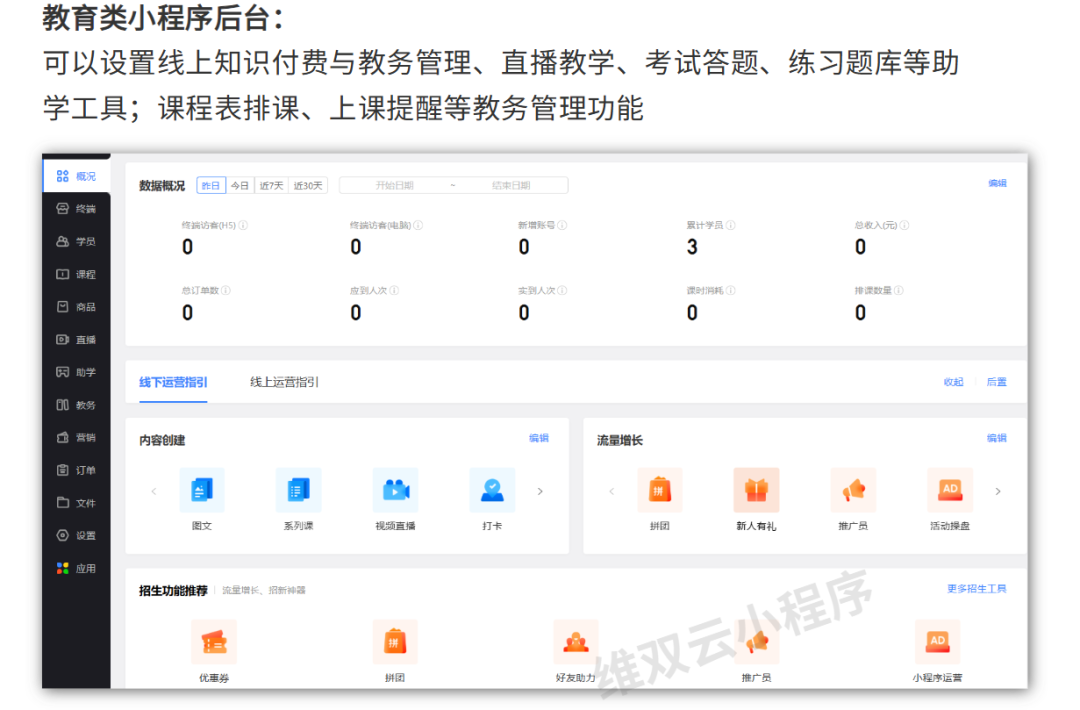Click the 拼团 icon under 招生功能推荐
This screenshot has height=710, width=1080.
point(395,642)
